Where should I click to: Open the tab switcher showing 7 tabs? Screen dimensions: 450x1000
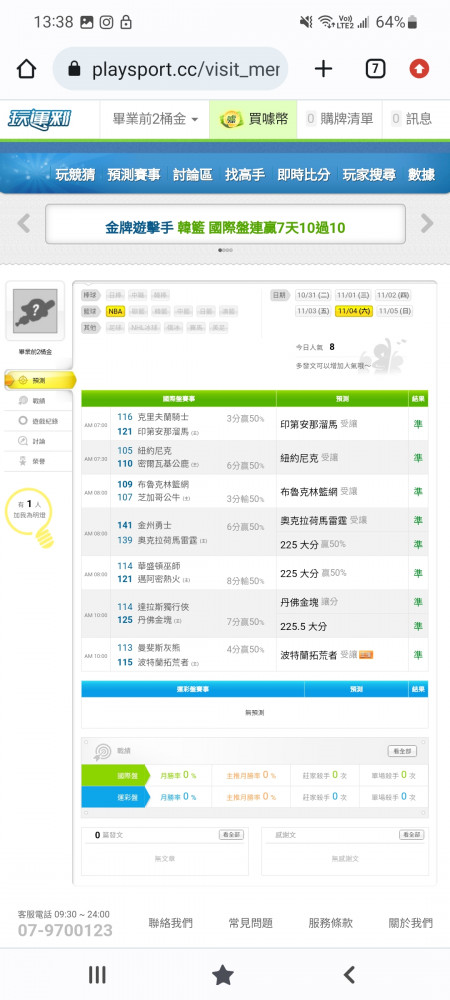click(375, 69)
